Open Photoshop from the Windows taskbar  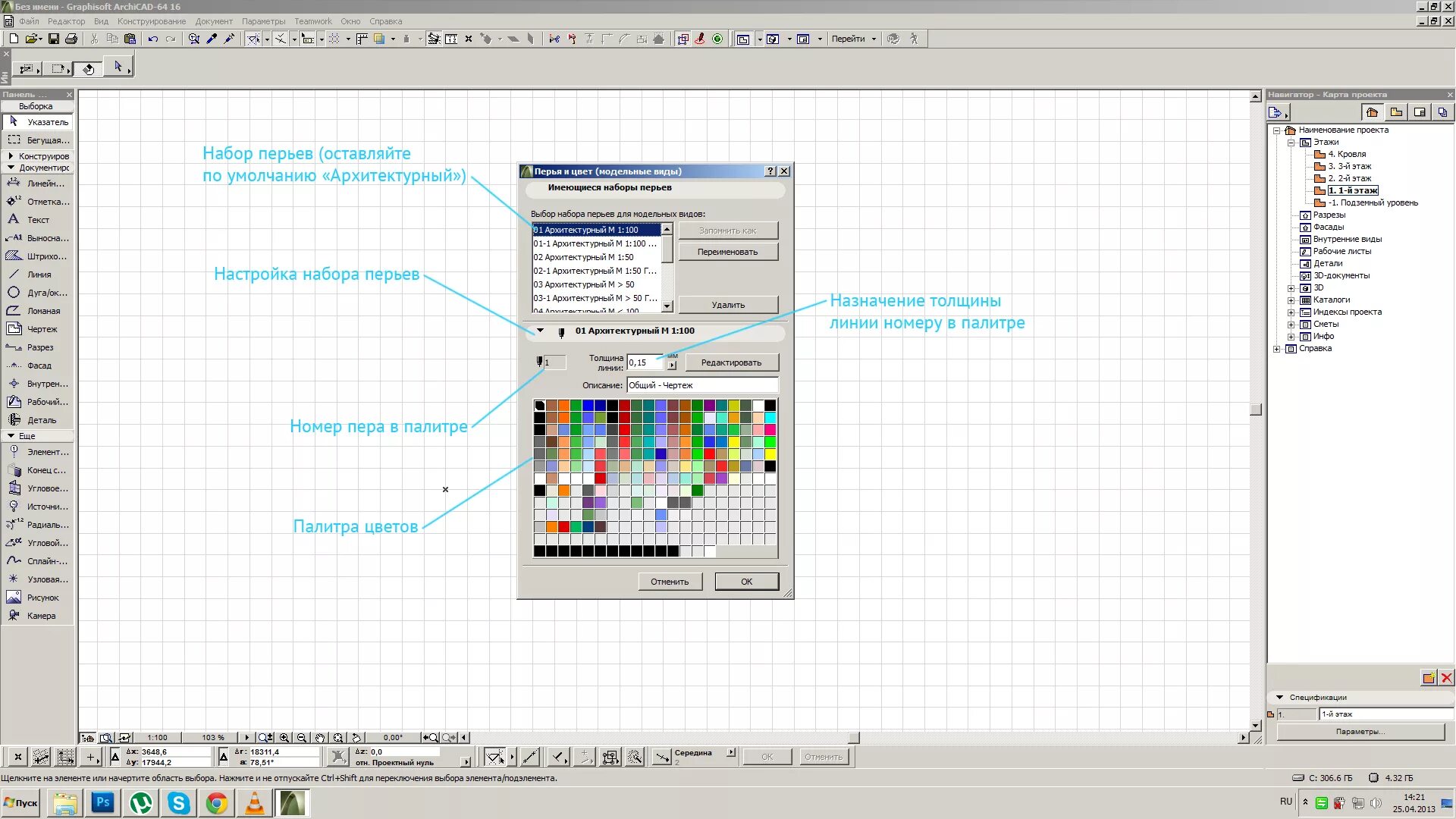(x=103, y=802)
